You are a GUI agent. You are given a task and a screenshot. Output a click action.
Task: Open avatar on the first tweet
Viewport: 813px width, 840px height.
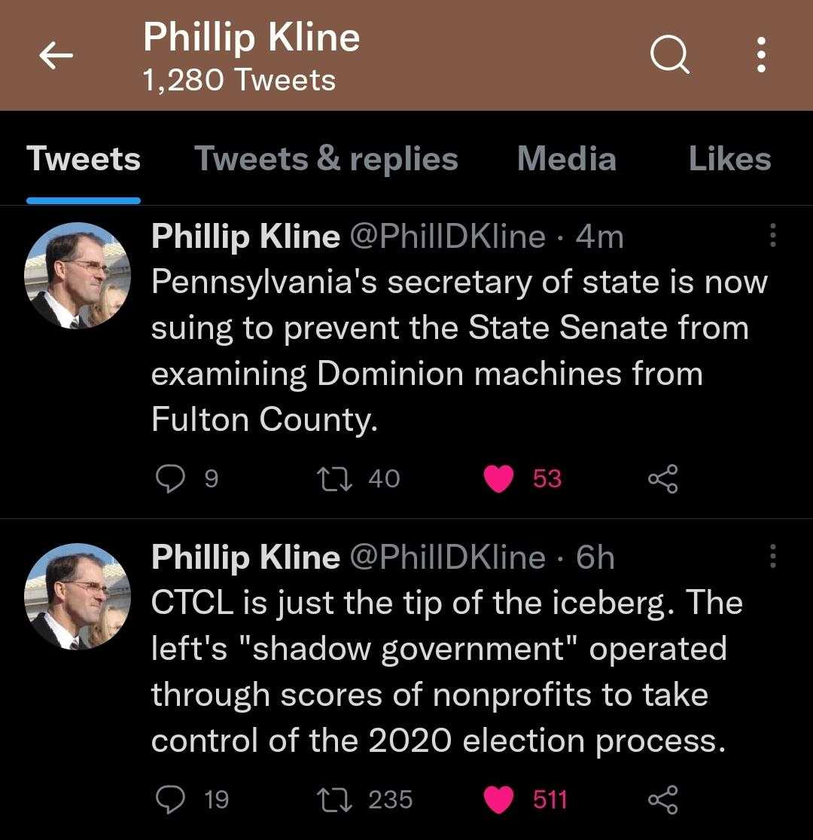[x=78, y=275]
